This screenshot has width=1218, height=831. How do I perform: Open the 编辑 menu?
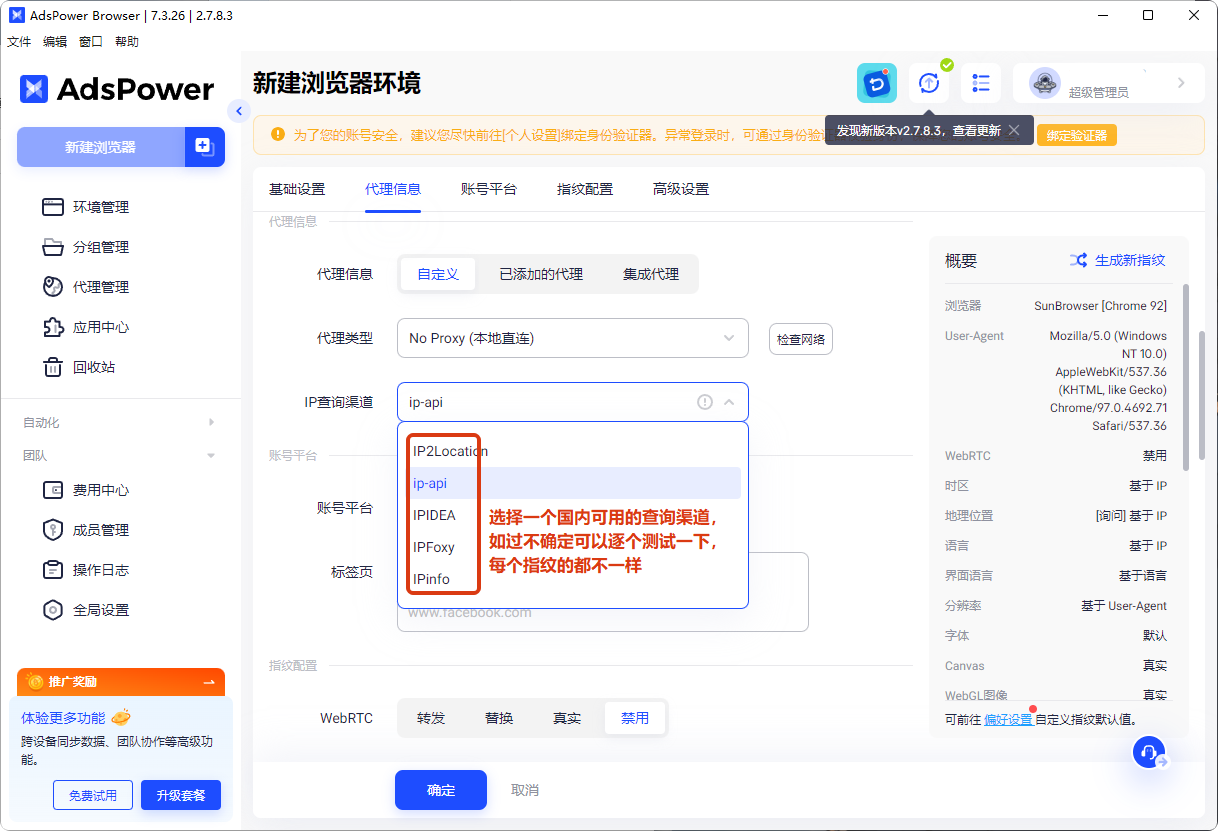click(x=55, y=42)
